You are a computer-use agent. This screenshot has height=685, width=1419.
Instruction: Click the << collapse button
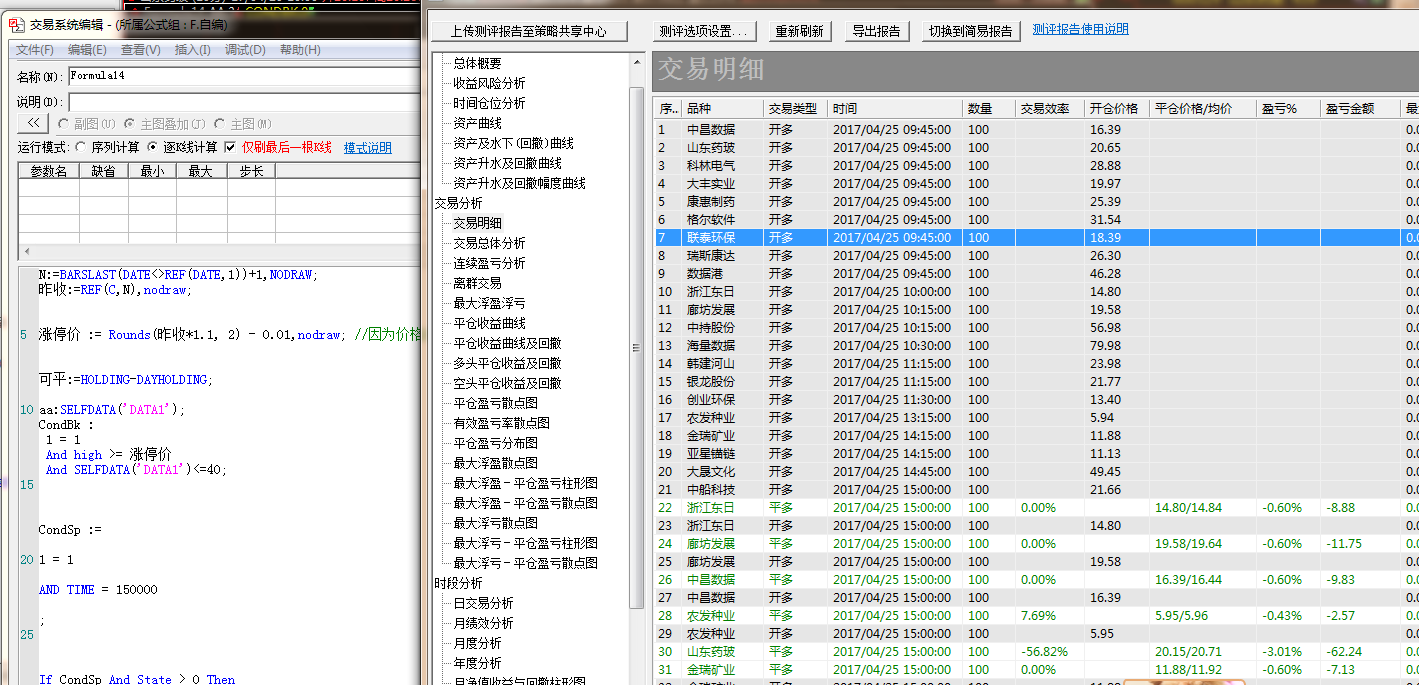[x=33, y=123]
